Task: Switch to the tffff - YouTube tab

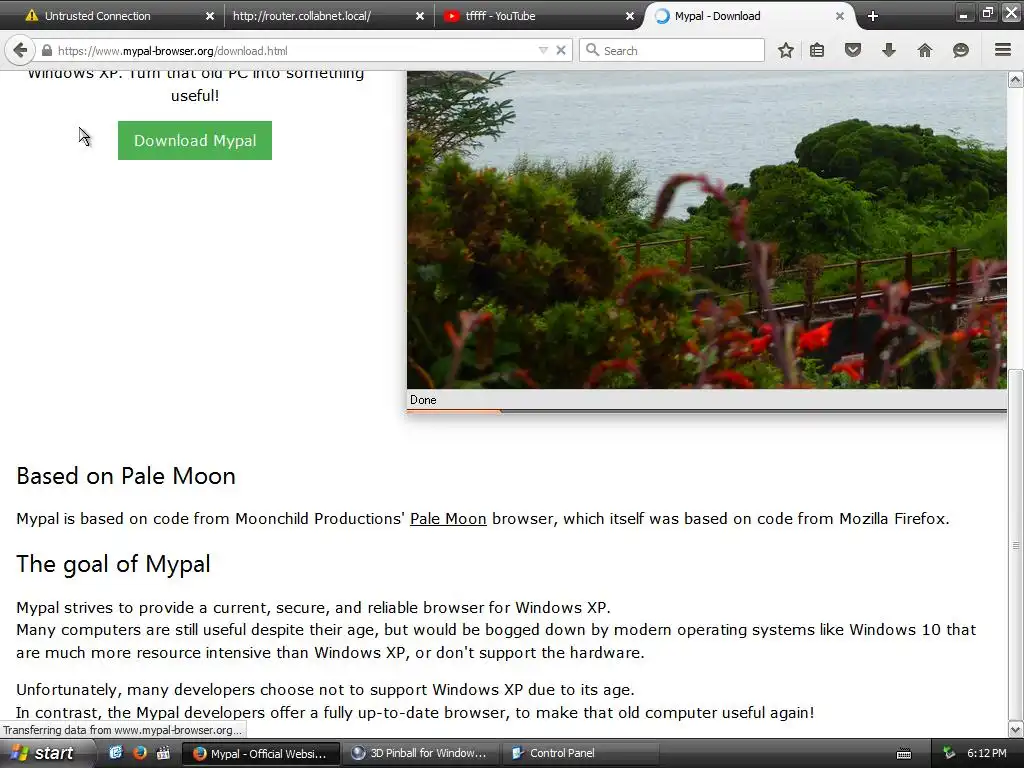Action: 537,16
